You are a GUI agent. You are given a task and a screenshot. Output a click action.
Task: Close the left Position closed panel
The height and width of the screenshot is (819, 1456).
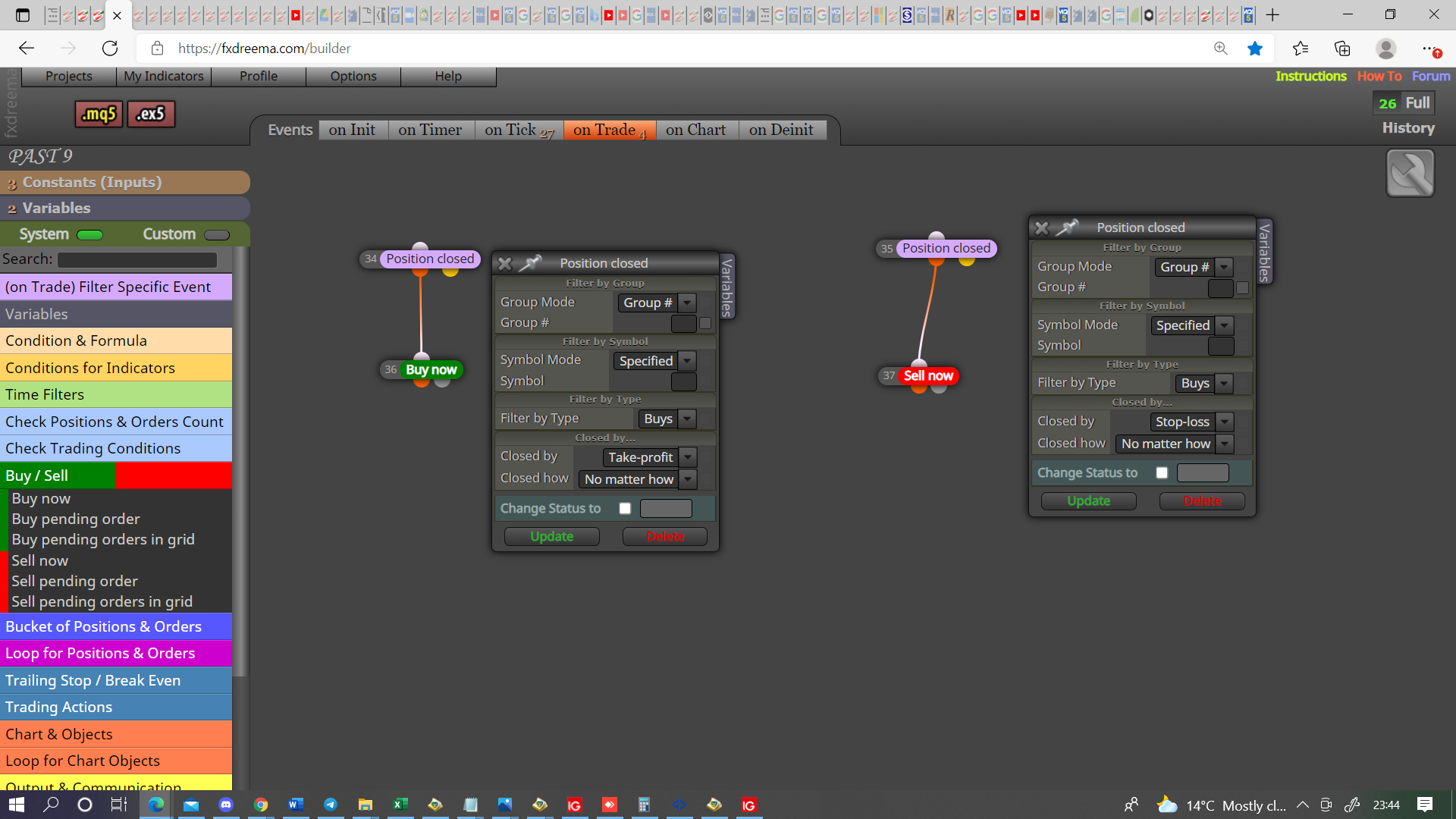(x=505, y=263)
